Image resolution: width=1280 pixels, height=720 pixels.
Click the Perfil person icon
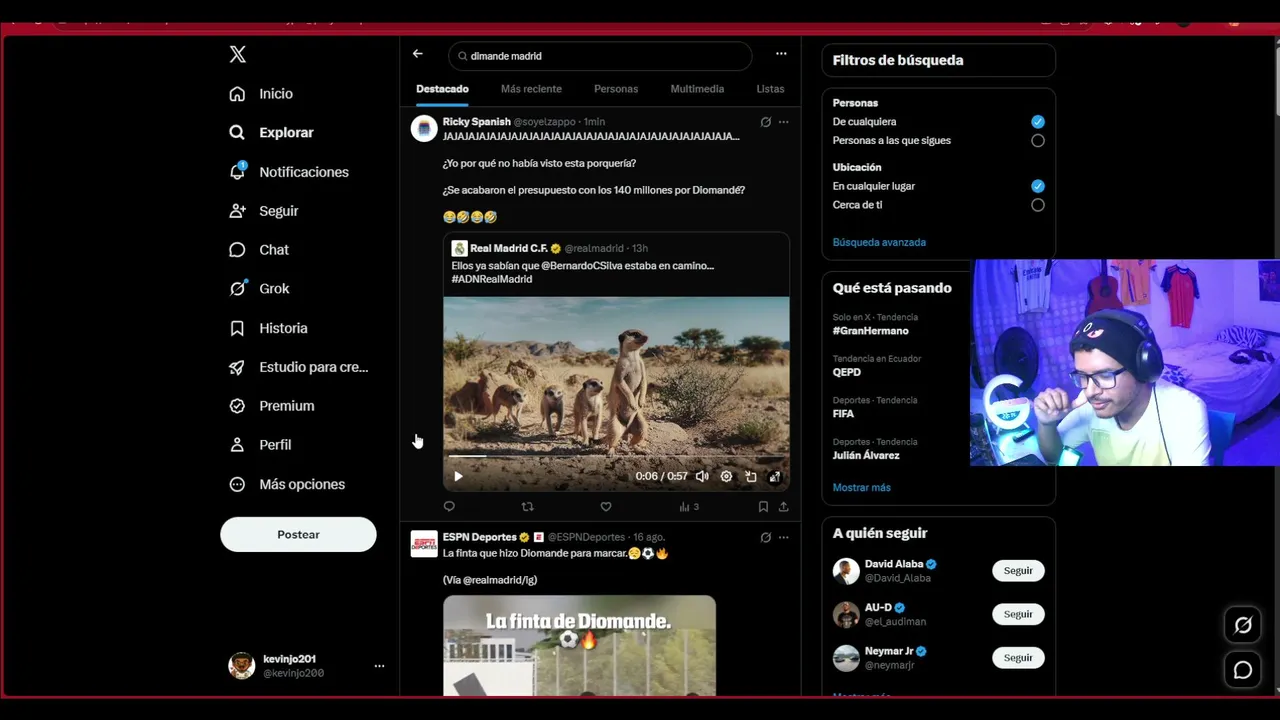click(237, 445)
